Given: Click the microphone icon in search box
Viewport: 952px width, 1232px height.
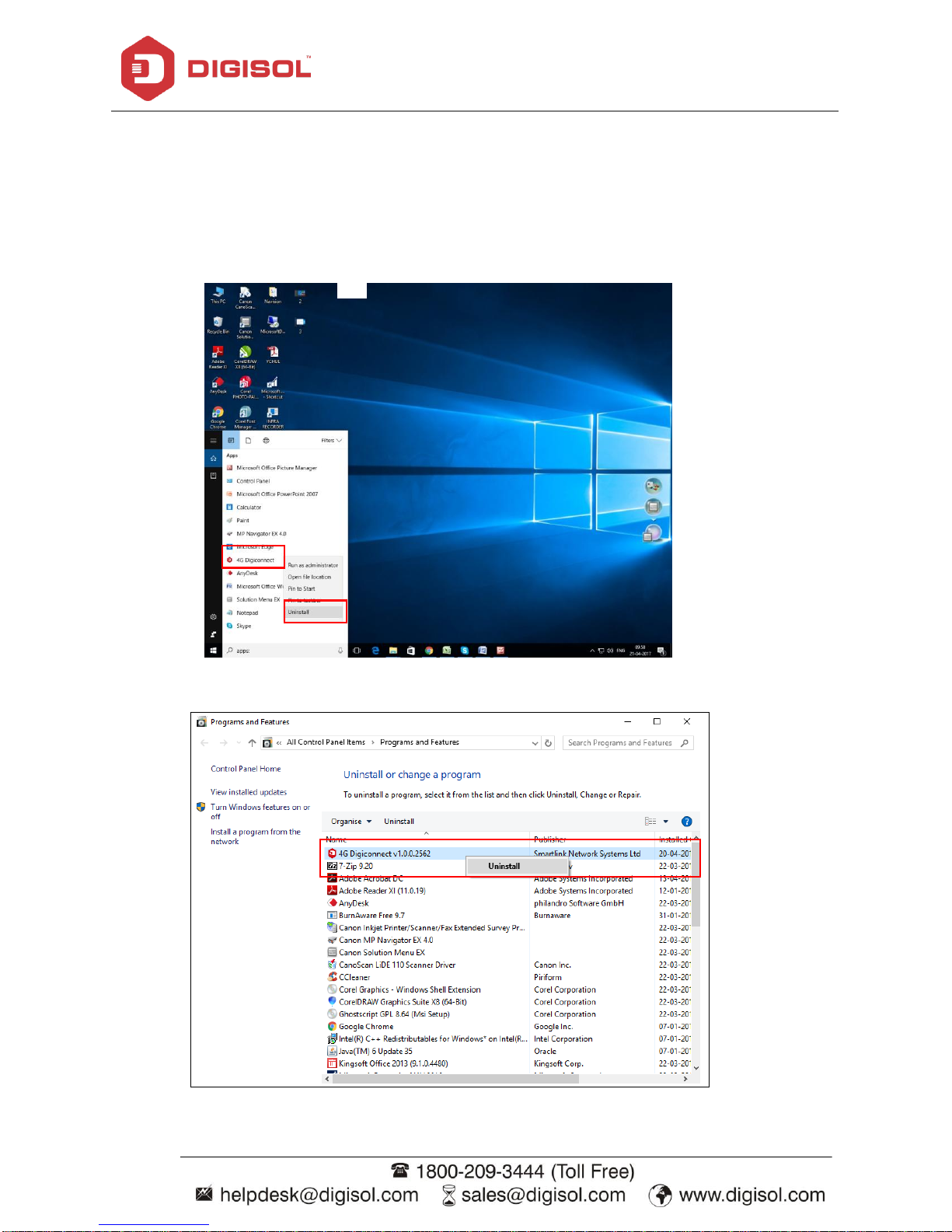Looking at the screenshot, I should [x=340, y=651].
